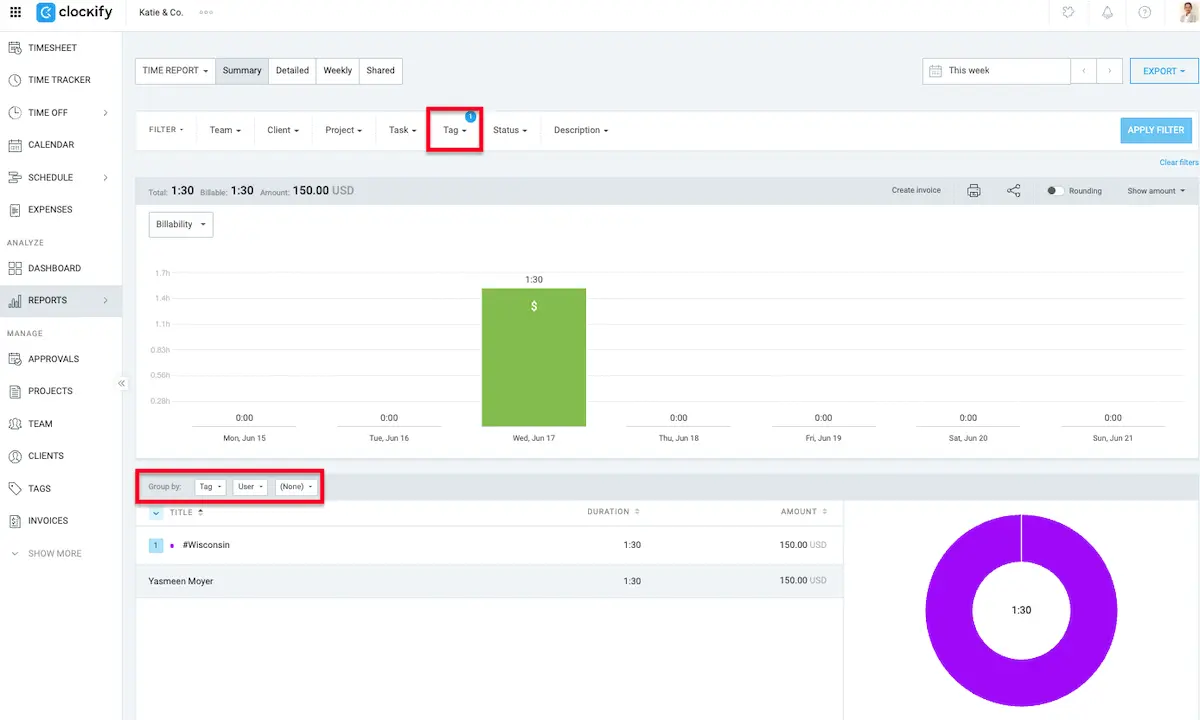Open the user profile avatar
The height and width of the screenshot is (720, 1200).
click(x=1188, y=13)
